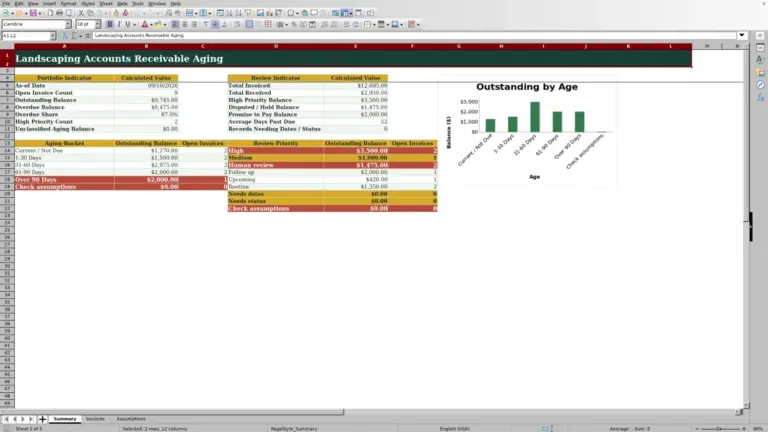Insert an image from the toolbar

[x=261, y=13]
